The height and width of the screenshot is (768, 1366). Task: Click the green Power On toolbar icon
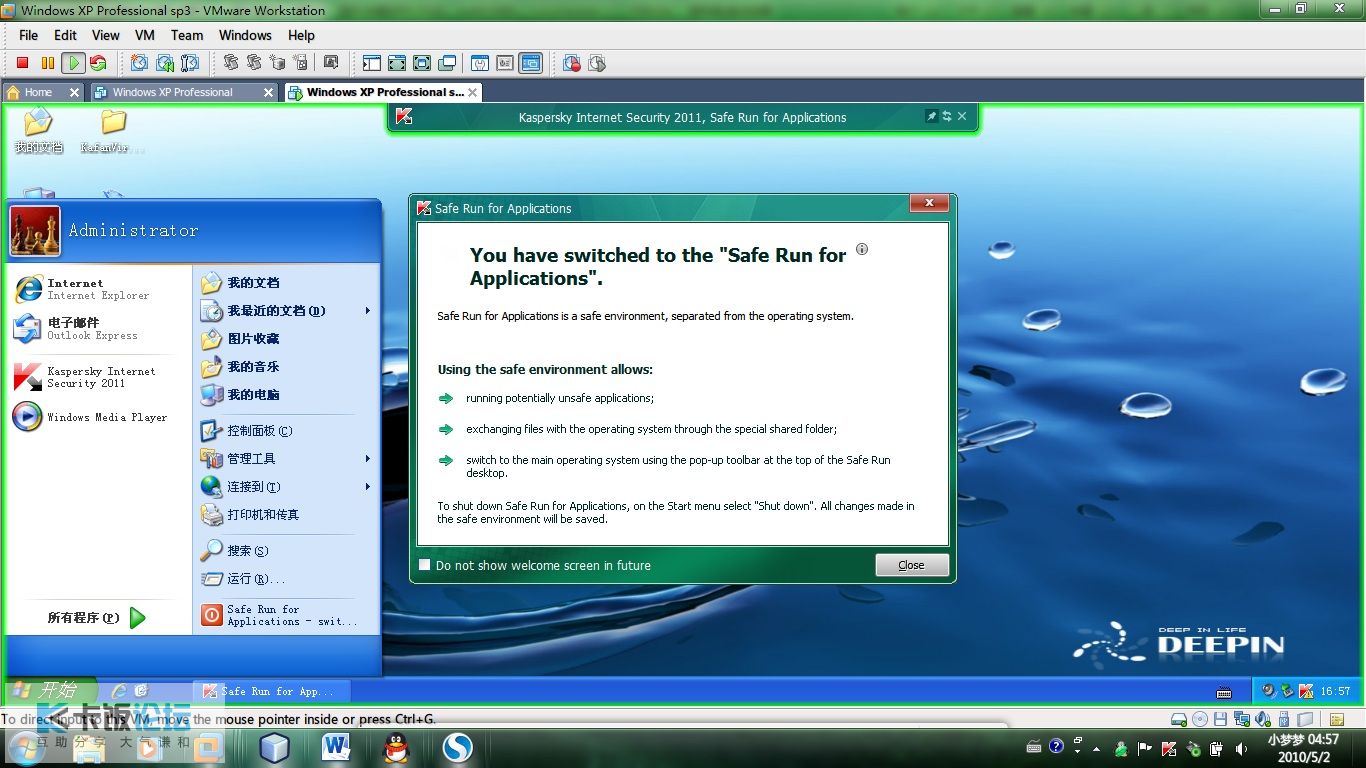point(73,63)
